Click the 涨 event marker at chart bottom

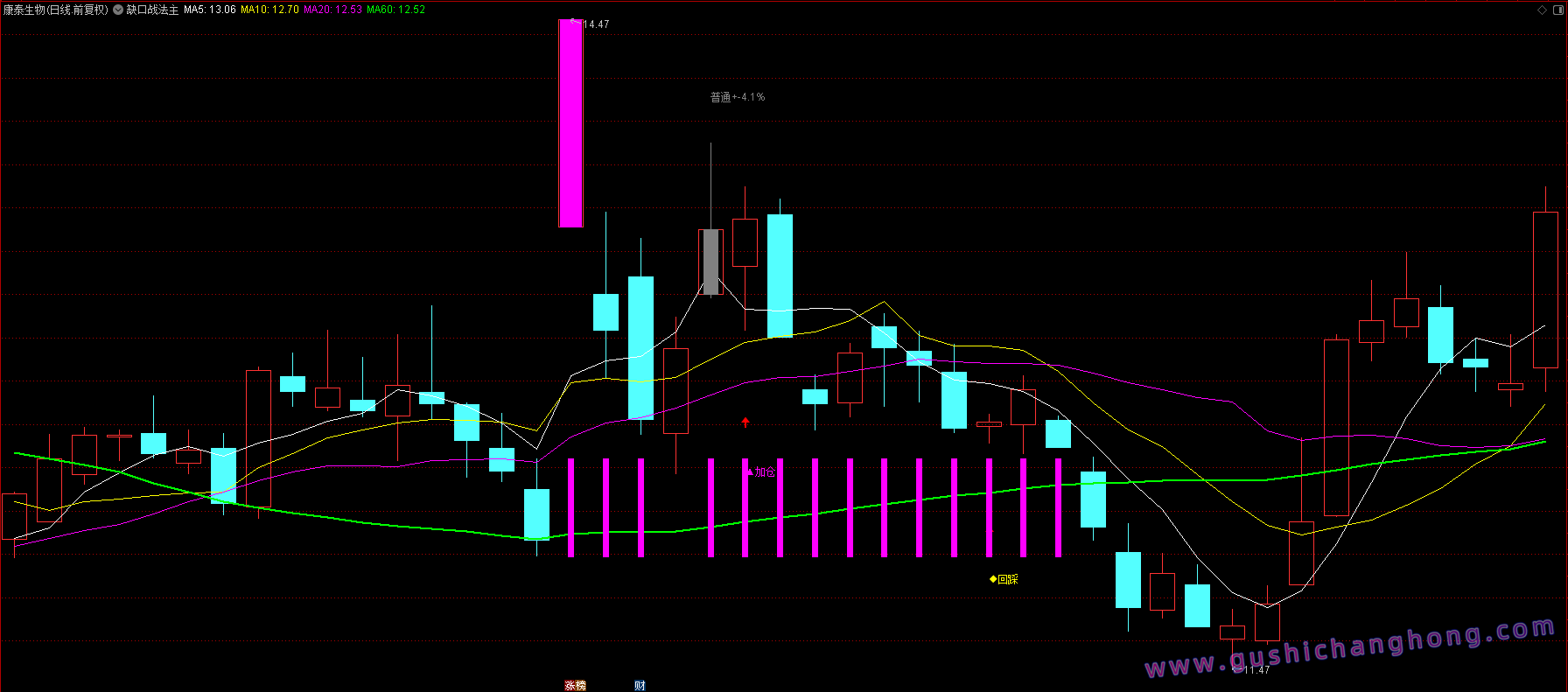click(570, 686)
